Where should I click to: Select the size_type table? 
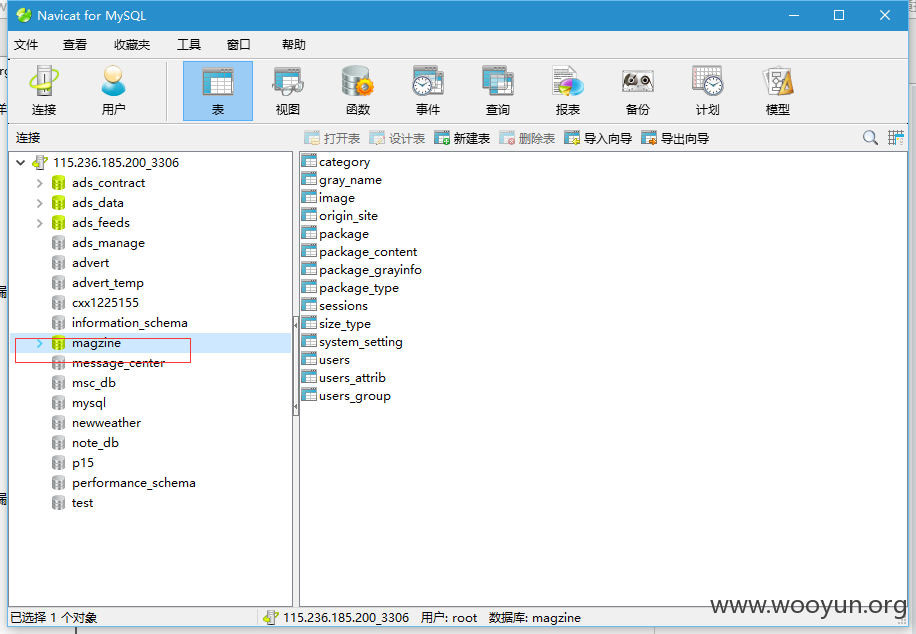coord(336,324)
